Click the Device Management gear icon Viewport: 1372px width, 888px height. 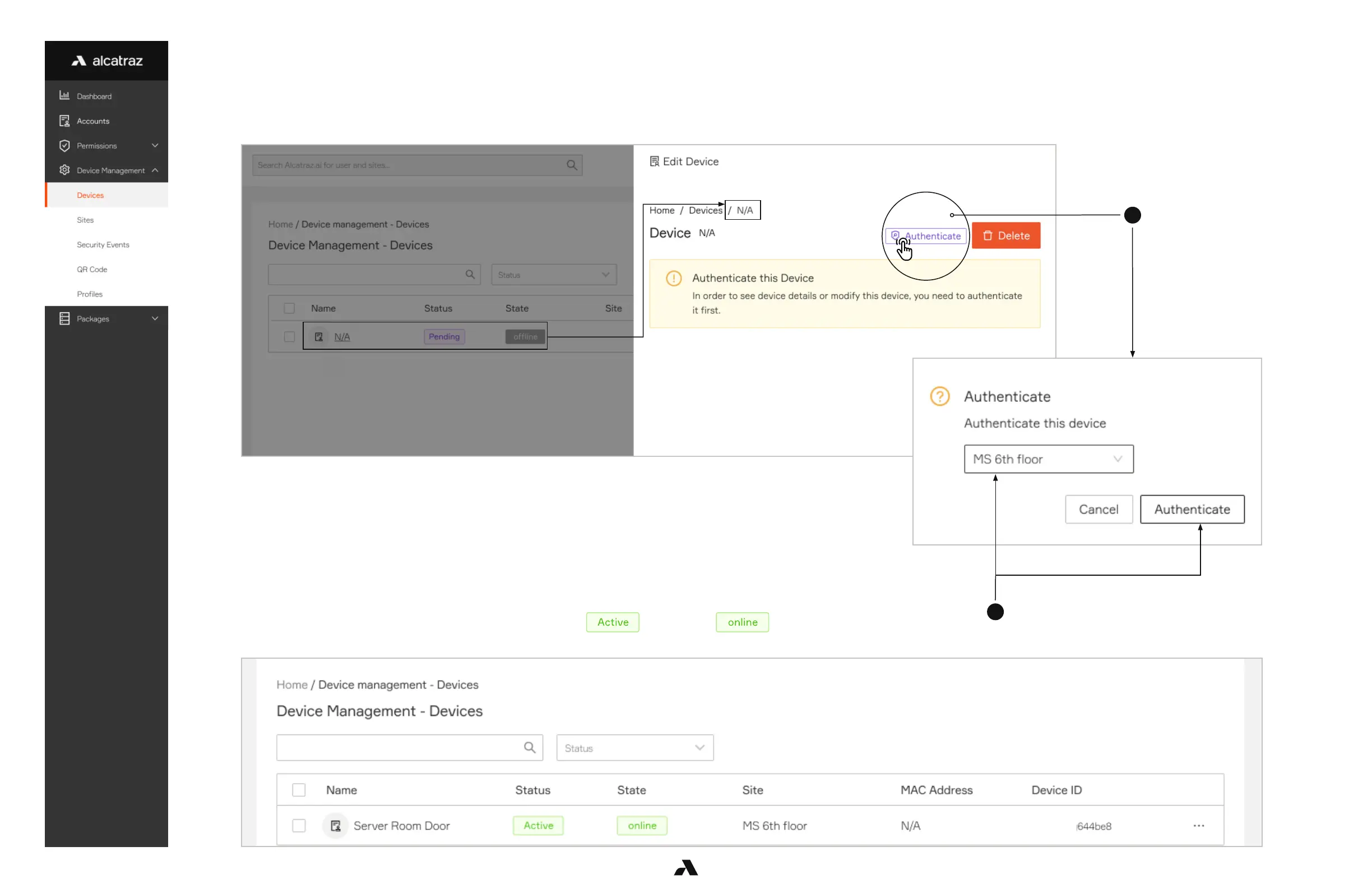click(64, 170)
